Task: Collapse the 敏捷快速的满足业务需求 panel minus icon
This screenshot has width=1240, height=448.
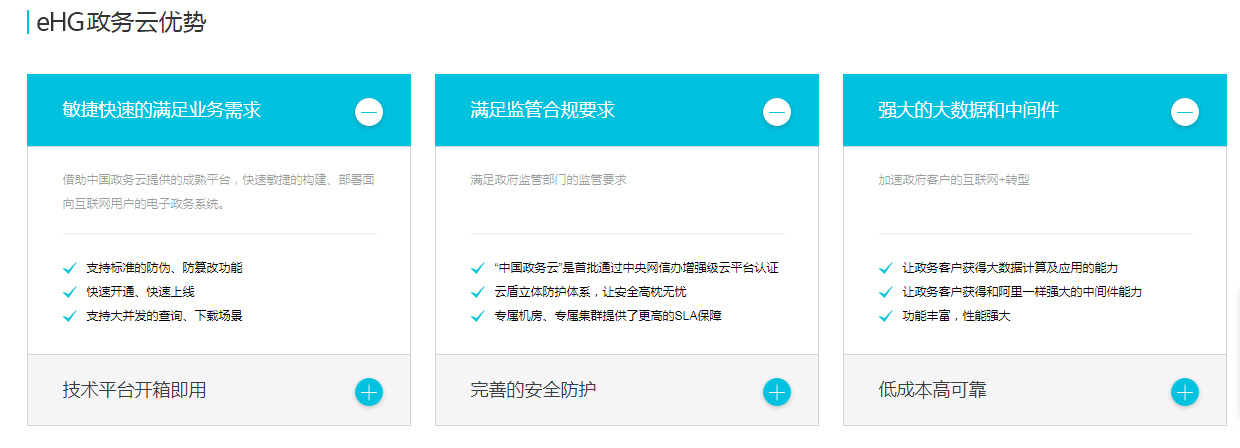Action: (x=369, y=112)
